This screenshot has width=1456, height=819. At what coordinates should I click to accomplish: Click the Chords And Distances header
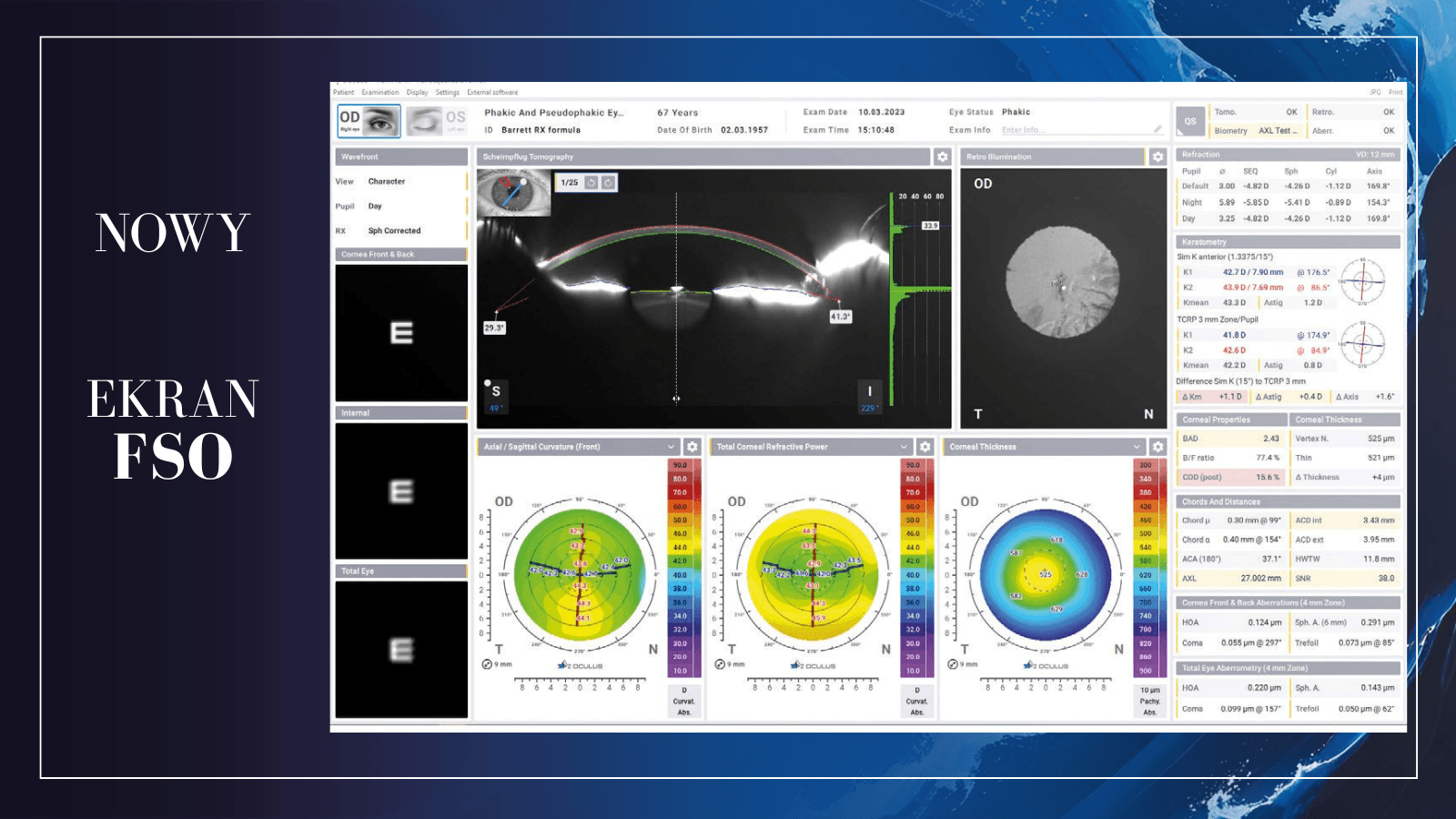click(1288, 501)
